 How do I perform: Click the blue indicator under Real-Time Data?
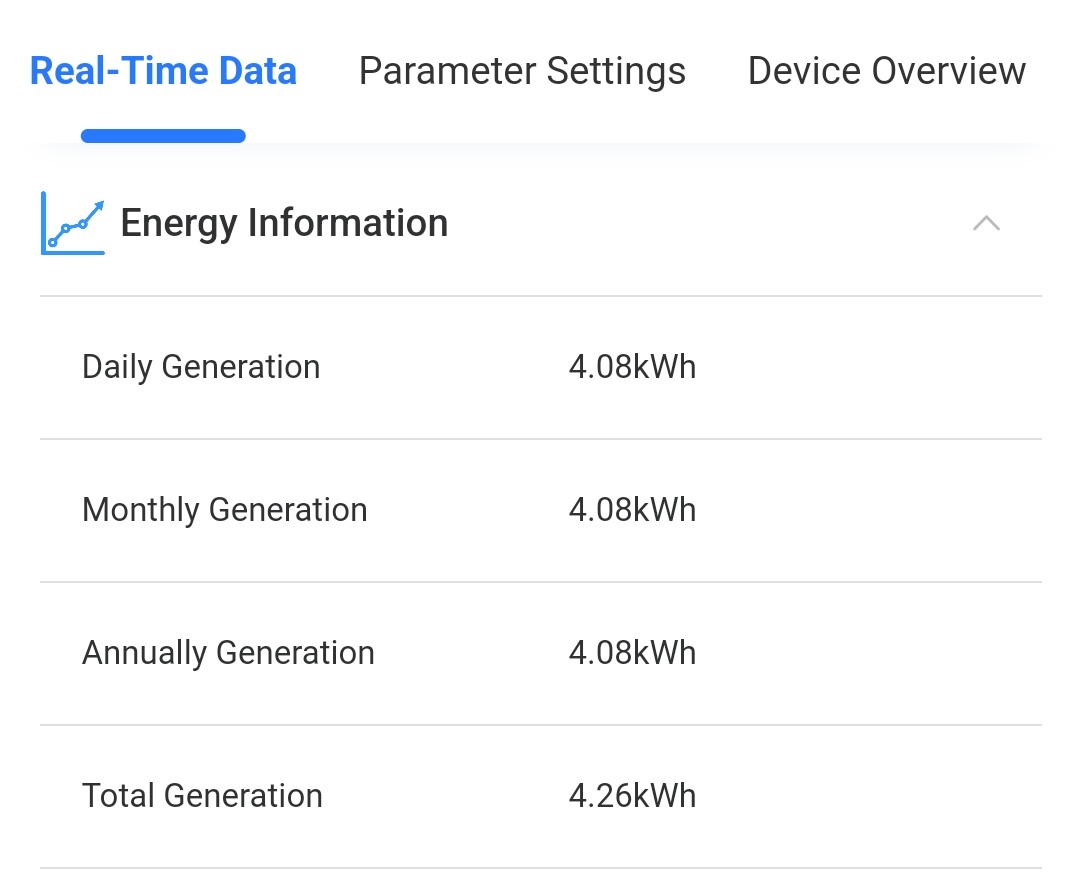pyautogui.click(x=163, y=136)
